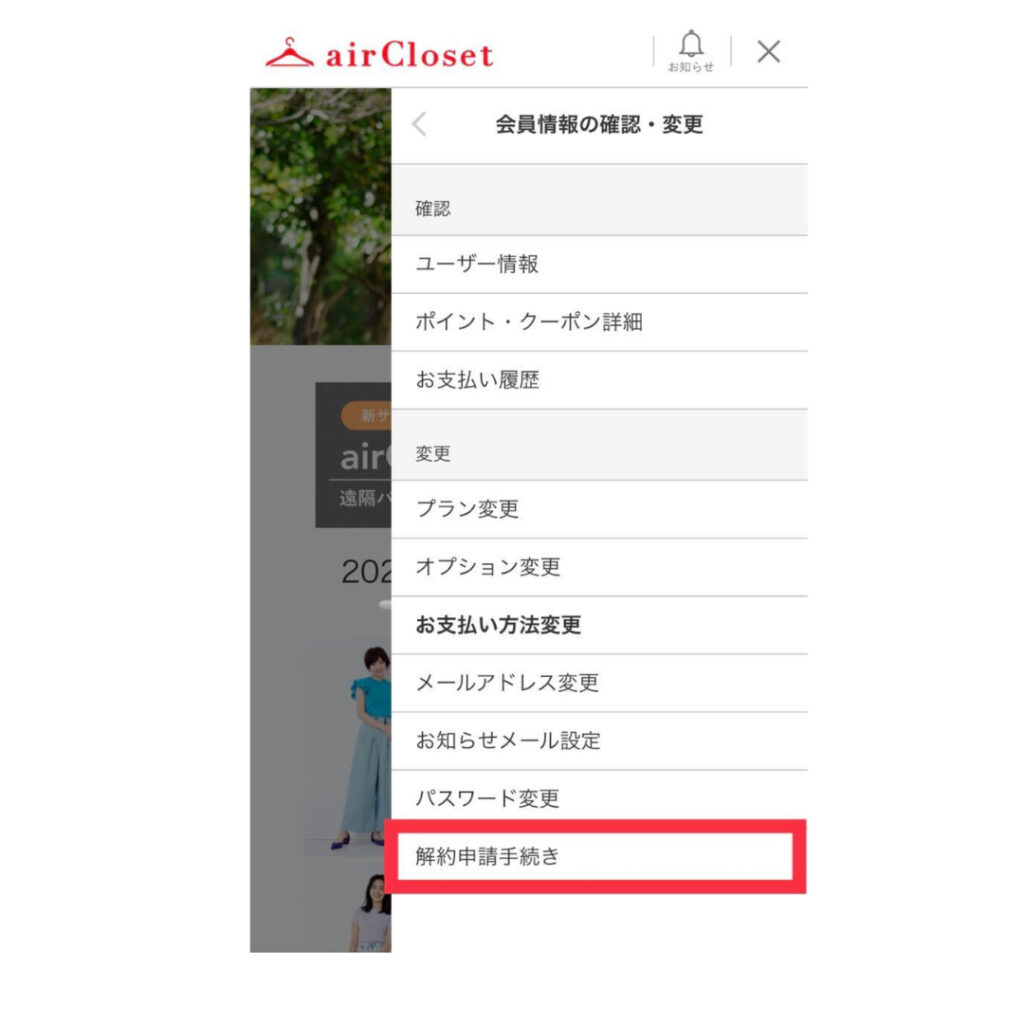View お支払い履歴
This screenshot has height=1024, width=1024.
599,380
